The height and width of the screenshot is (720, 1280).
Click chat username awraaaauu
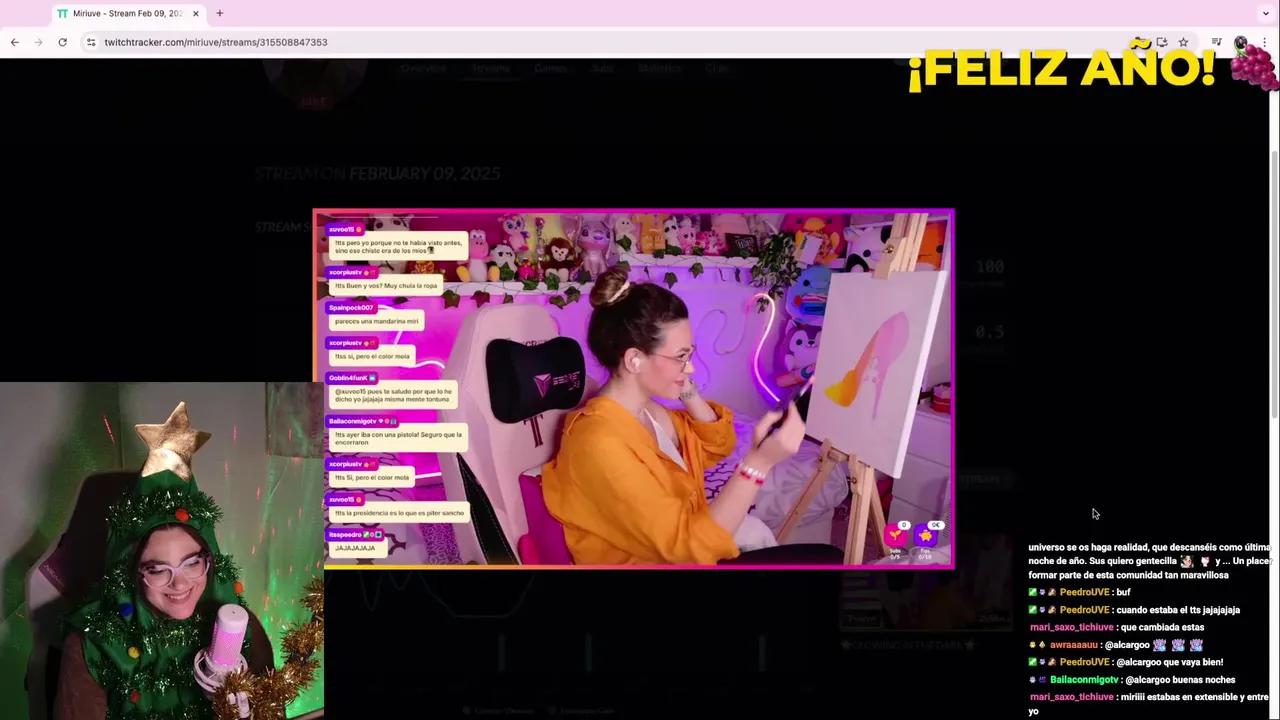tap(1073, 645)
